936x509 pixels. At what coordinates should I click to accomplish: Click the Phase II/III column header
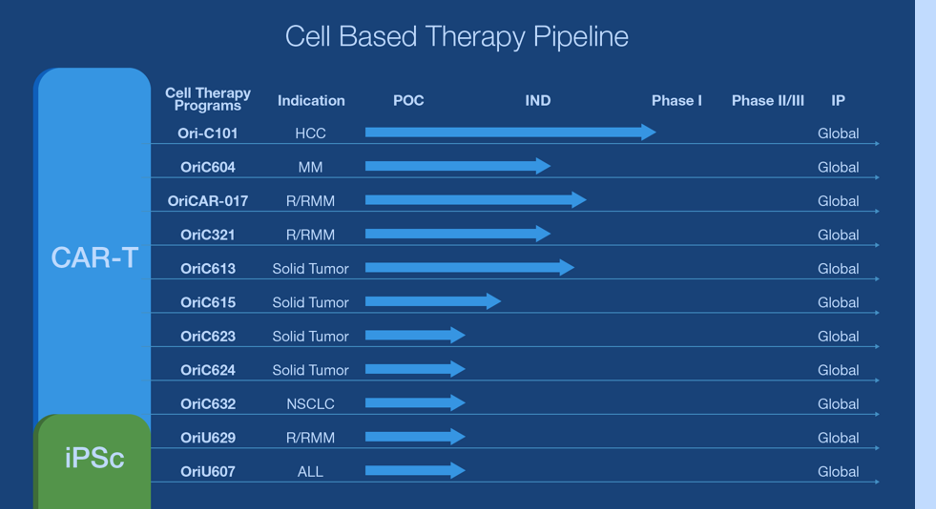(x=768, y=100)
